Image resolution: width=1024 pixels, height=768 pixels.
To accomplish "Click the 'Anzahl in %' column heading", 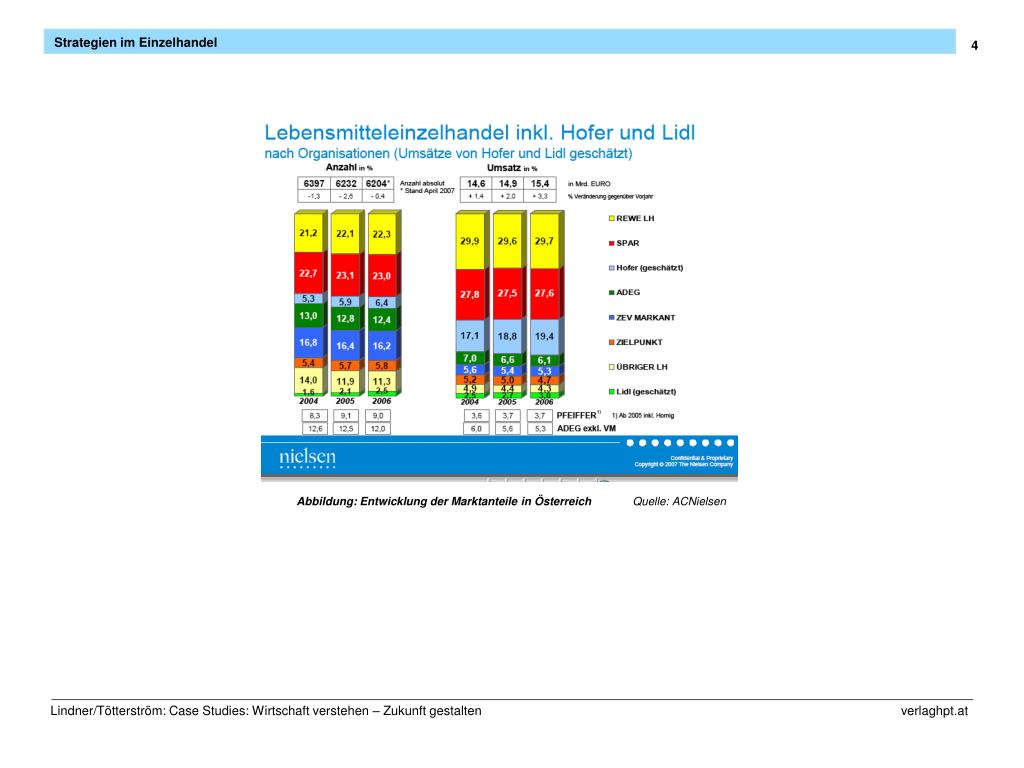I will [349, 168].
